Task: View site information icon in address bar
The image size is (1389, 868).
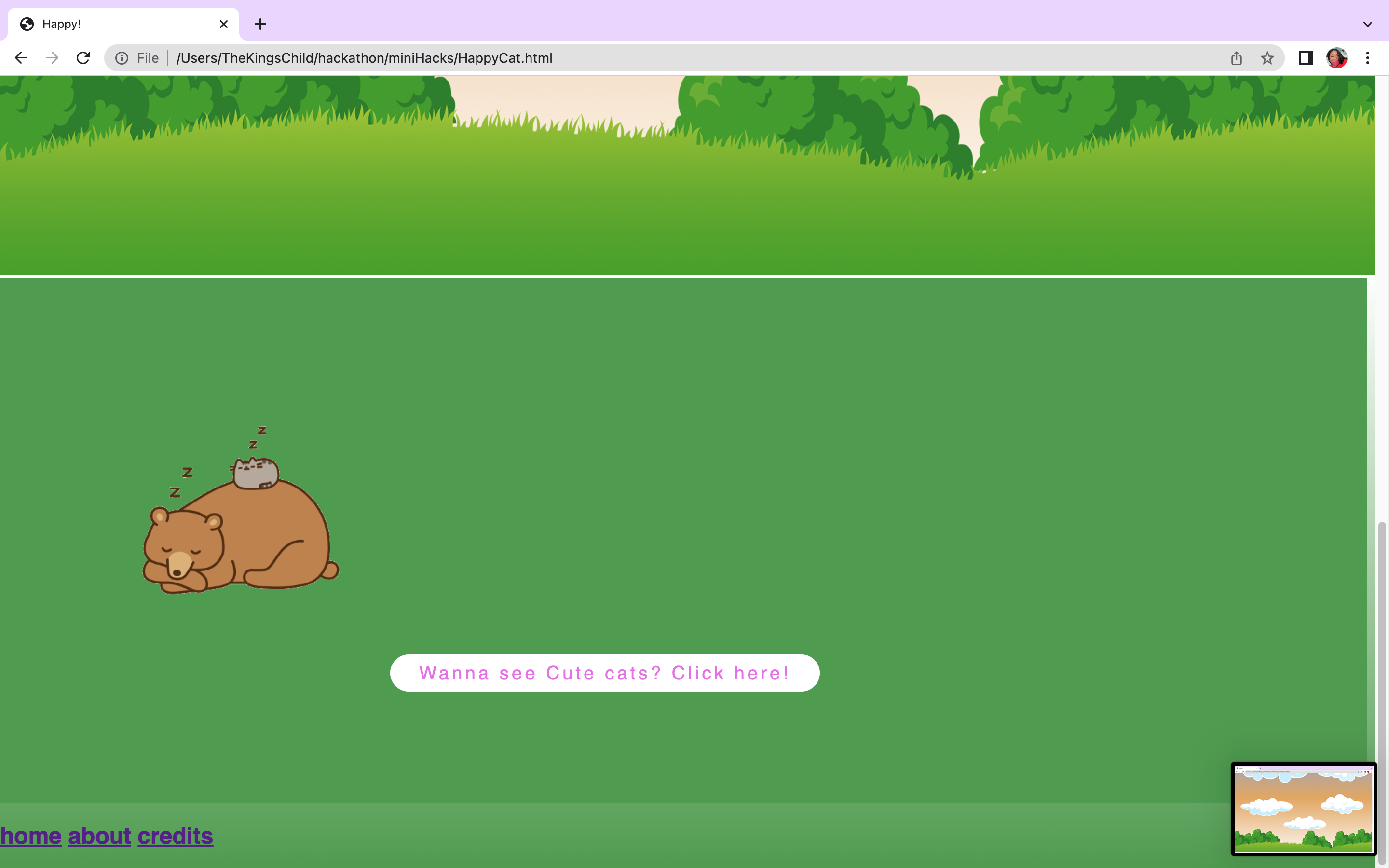Action: 122,58
